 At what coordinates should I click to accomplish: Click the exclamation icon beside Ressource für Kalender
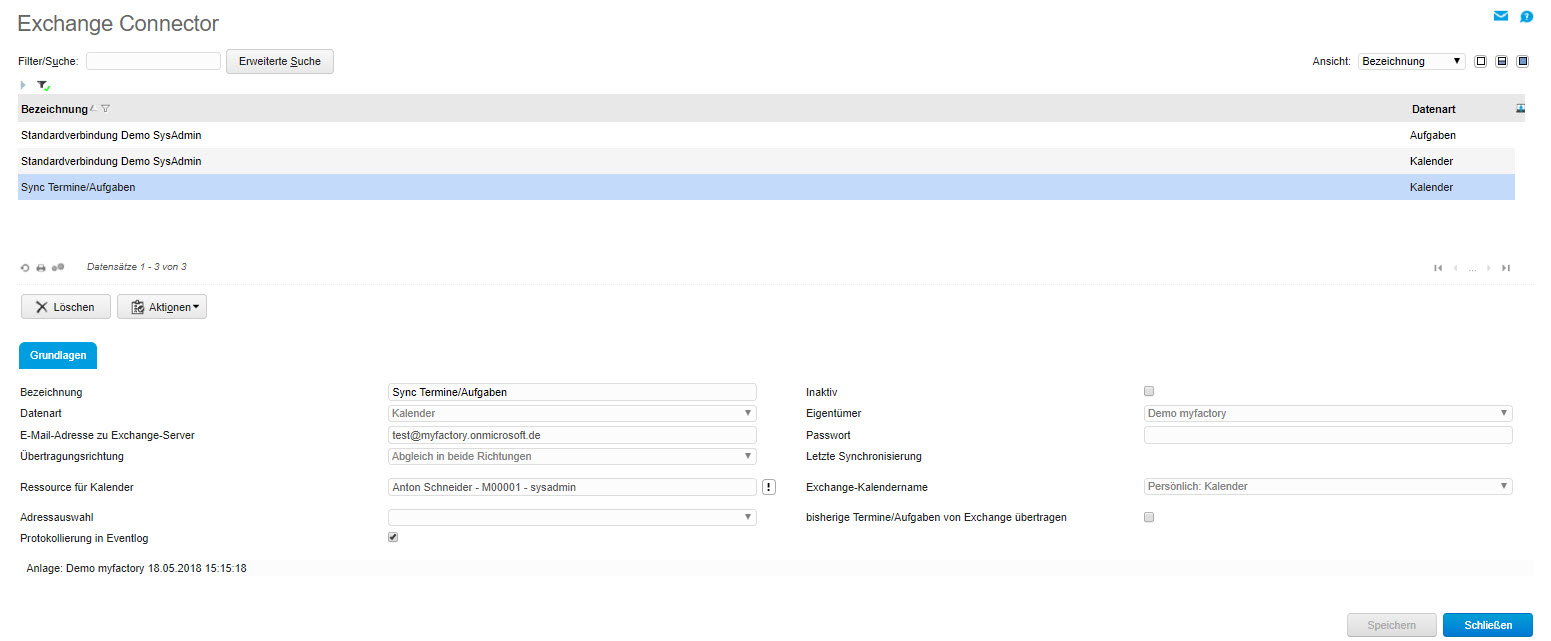pos(768,487)
